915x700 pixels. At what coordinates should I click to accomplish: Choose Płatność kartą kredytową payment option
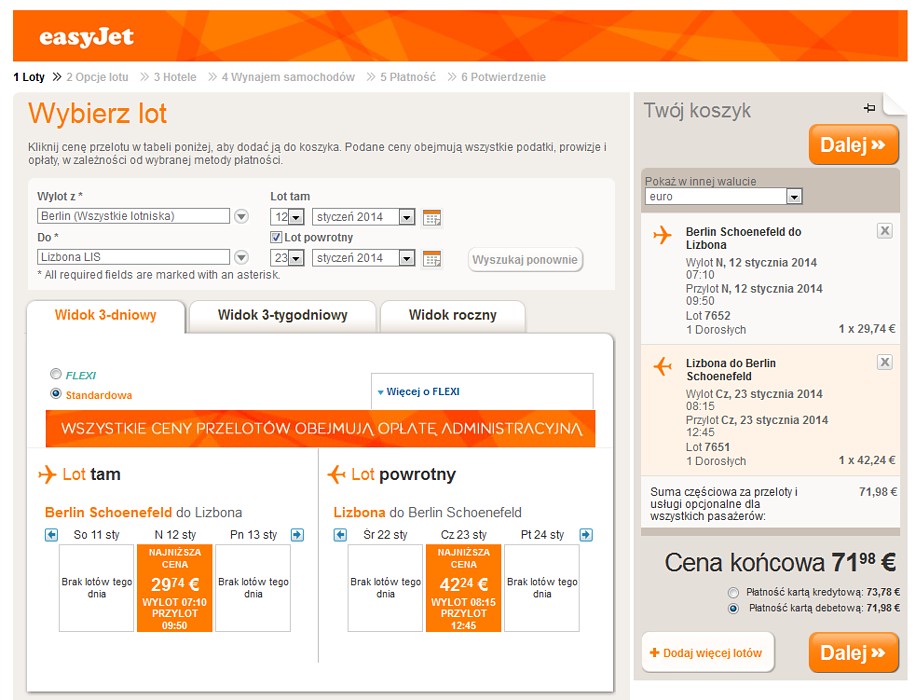(734, 593)
